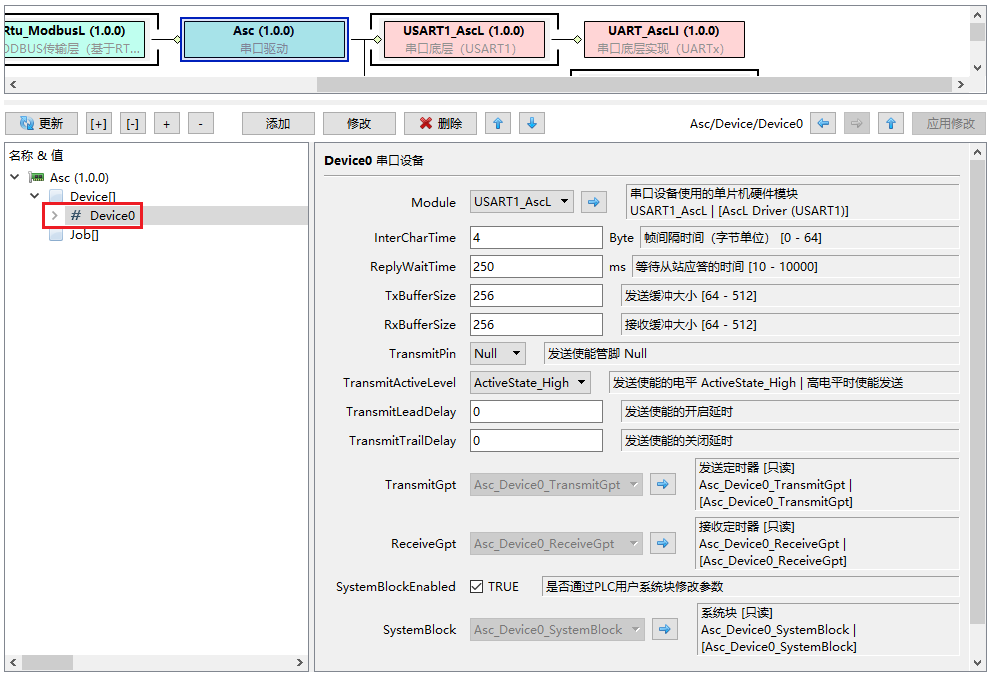This screenshot has width=991, height=677.
Task: Go to ReceiveGpt reference using arrow button
Action: coord(662,544)
